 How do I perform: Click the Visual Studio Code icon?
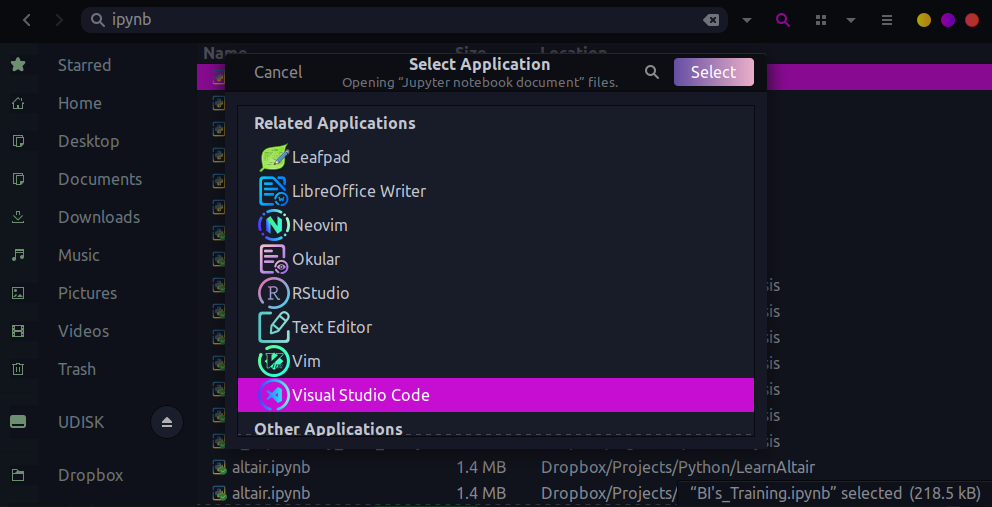[274, 395]
